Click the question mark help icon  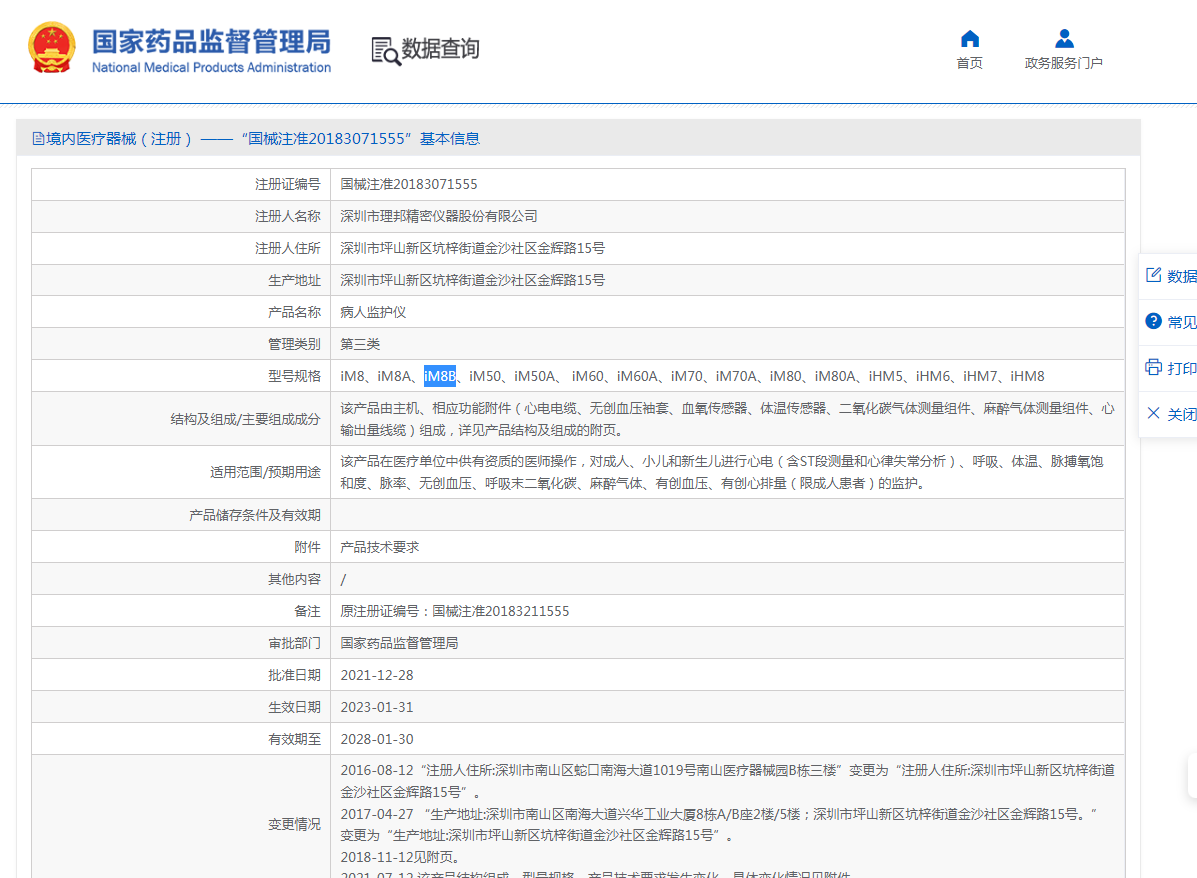point(1153,321)
